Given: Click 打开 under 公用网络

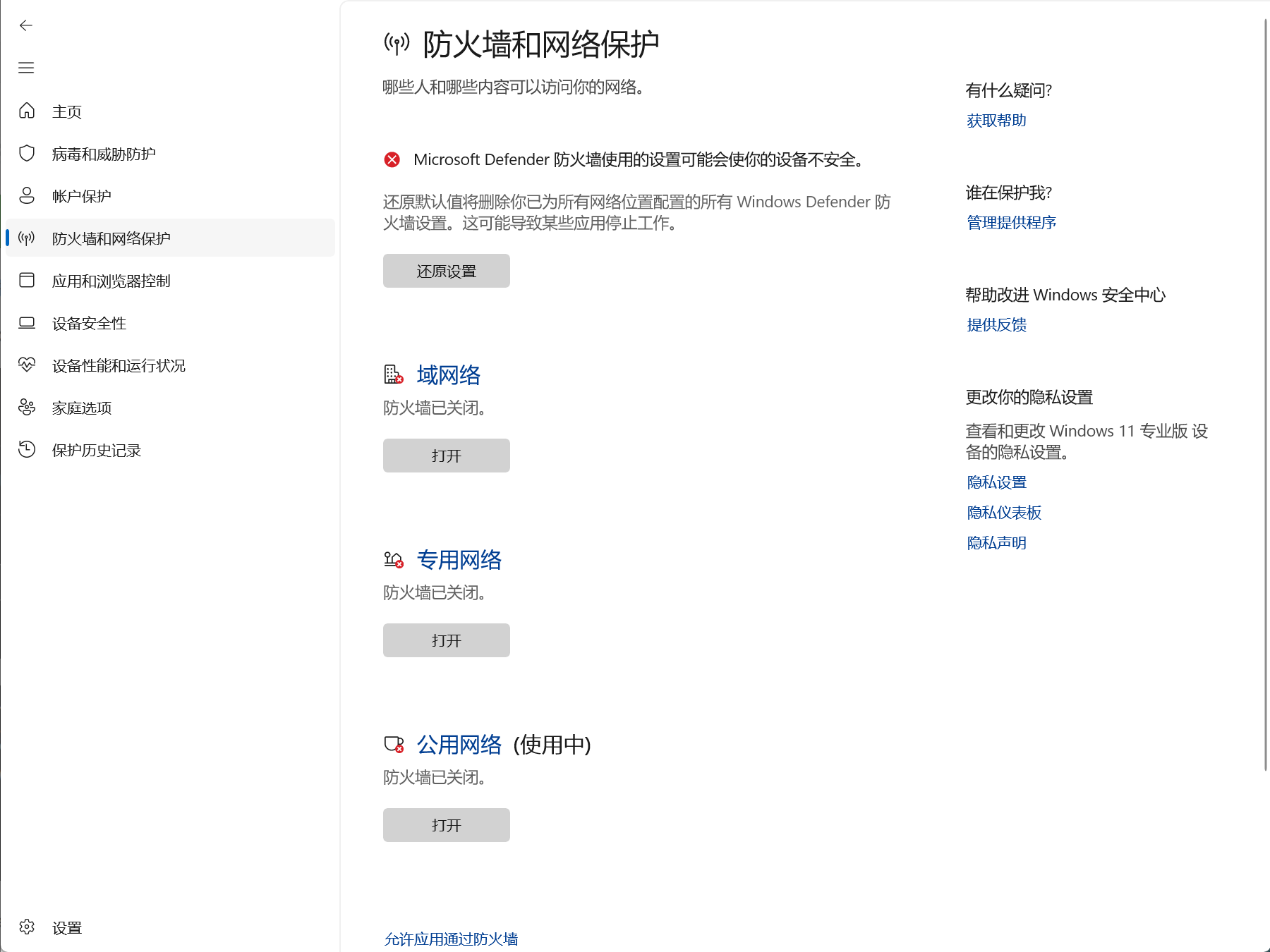Looking at the screenshot, I should pos(446,825).
